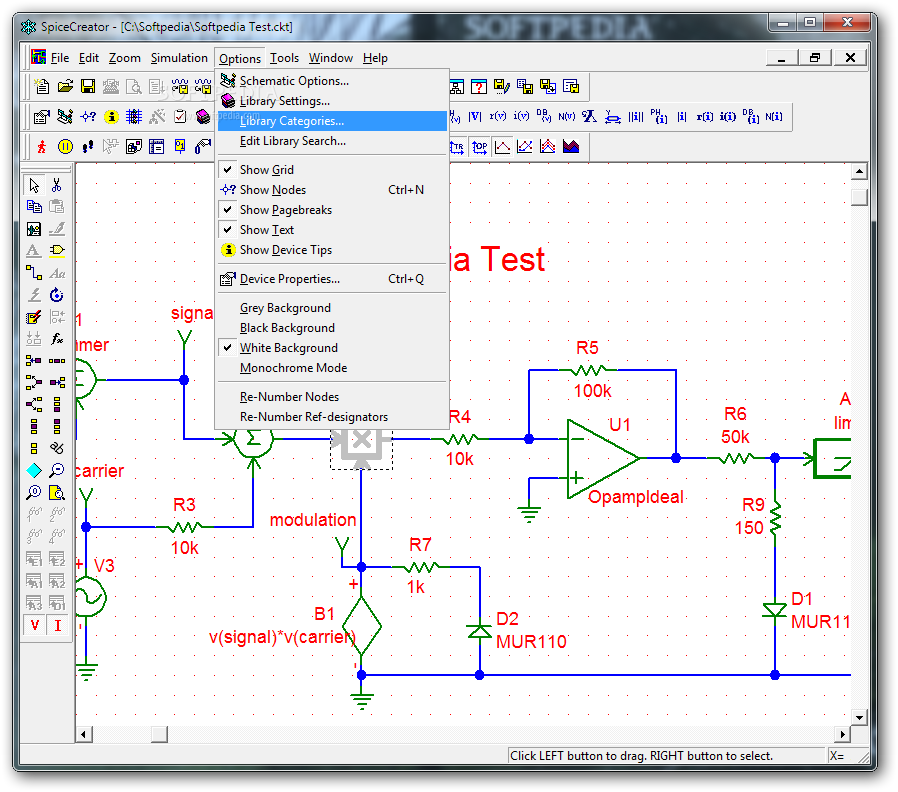Click the copy tool in left palette

pyautogui.click(x=34, y=207)
